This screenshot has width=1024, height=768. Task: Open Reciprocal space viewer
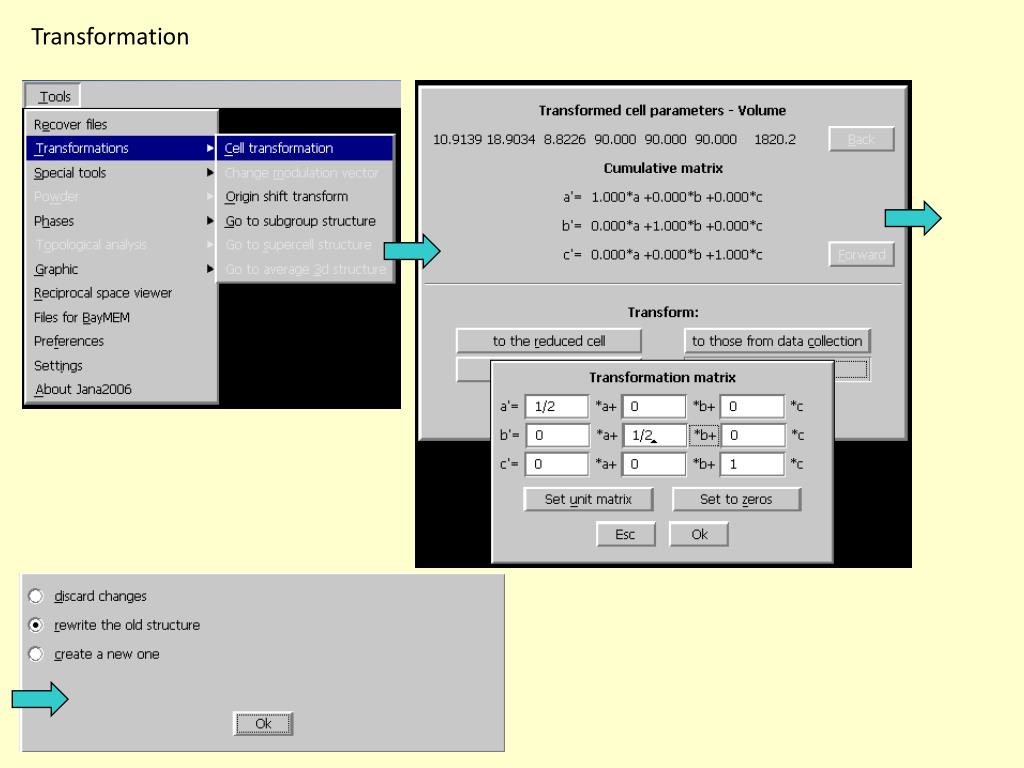(103, 293)
